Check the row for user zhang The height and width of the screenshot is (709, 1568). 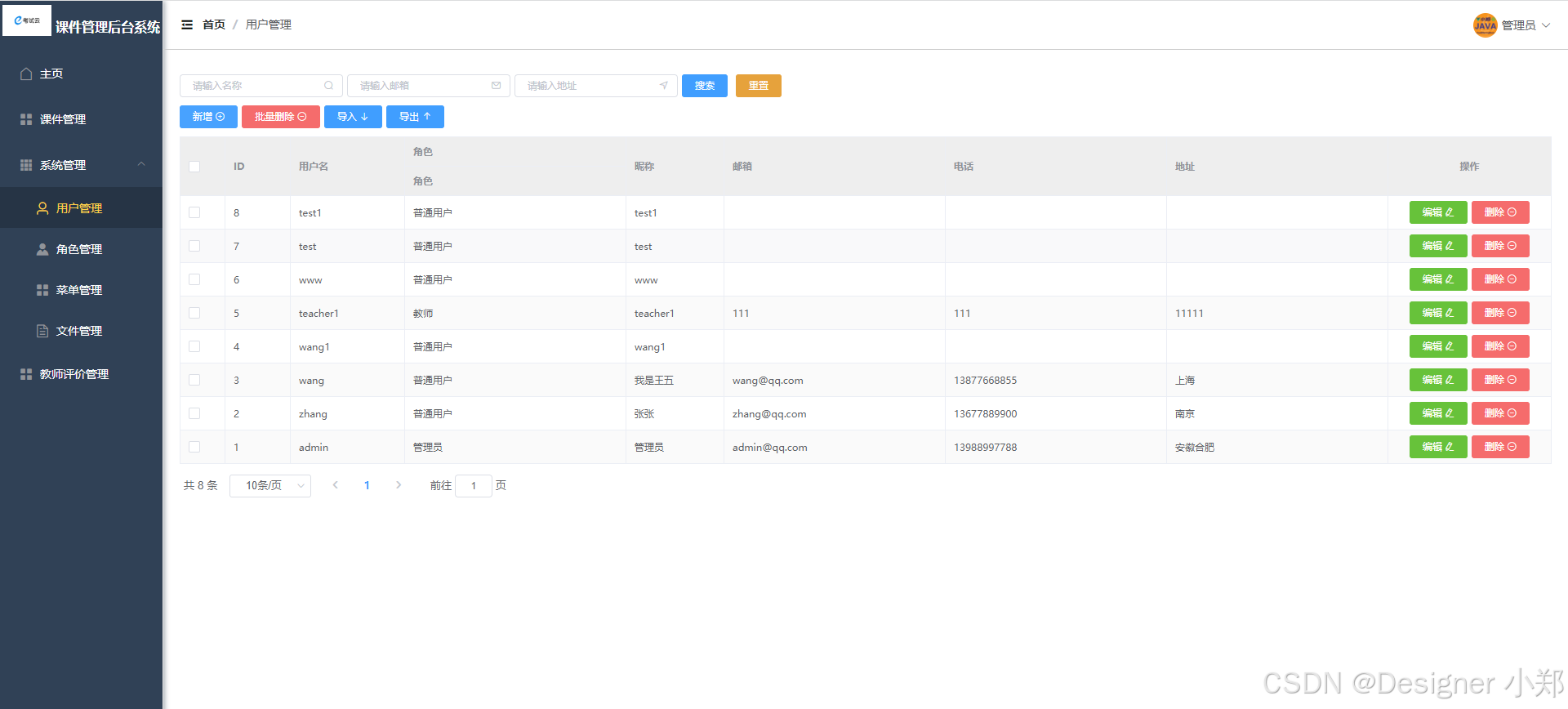[x=194, y=413]
